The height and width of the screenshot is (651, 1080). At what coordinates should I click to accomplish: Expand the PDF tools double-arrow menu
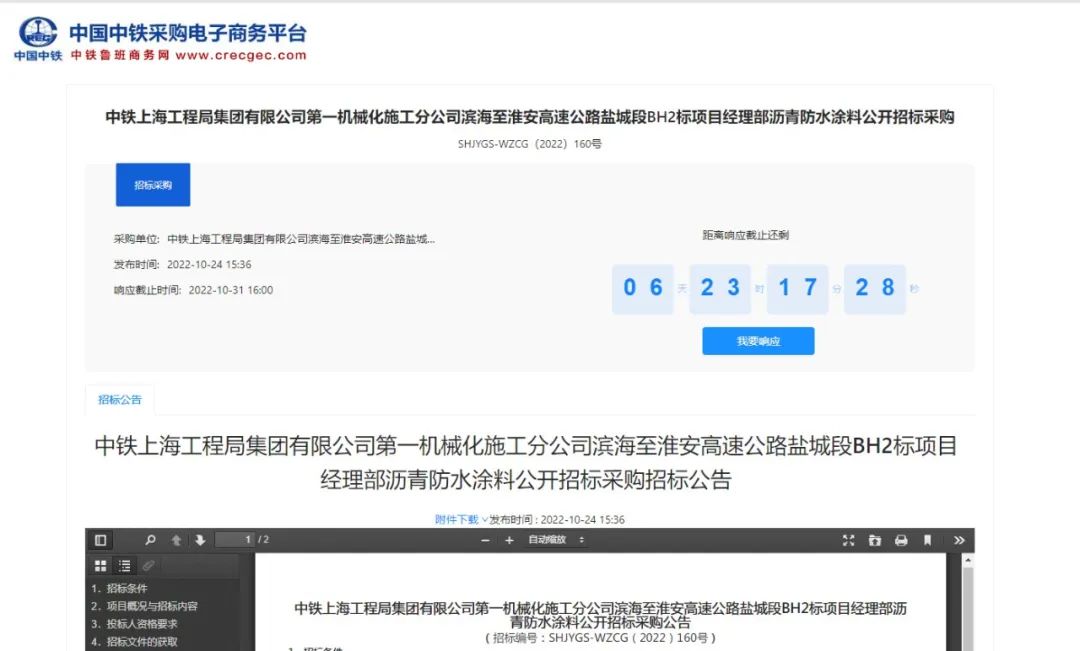point(959,540)
